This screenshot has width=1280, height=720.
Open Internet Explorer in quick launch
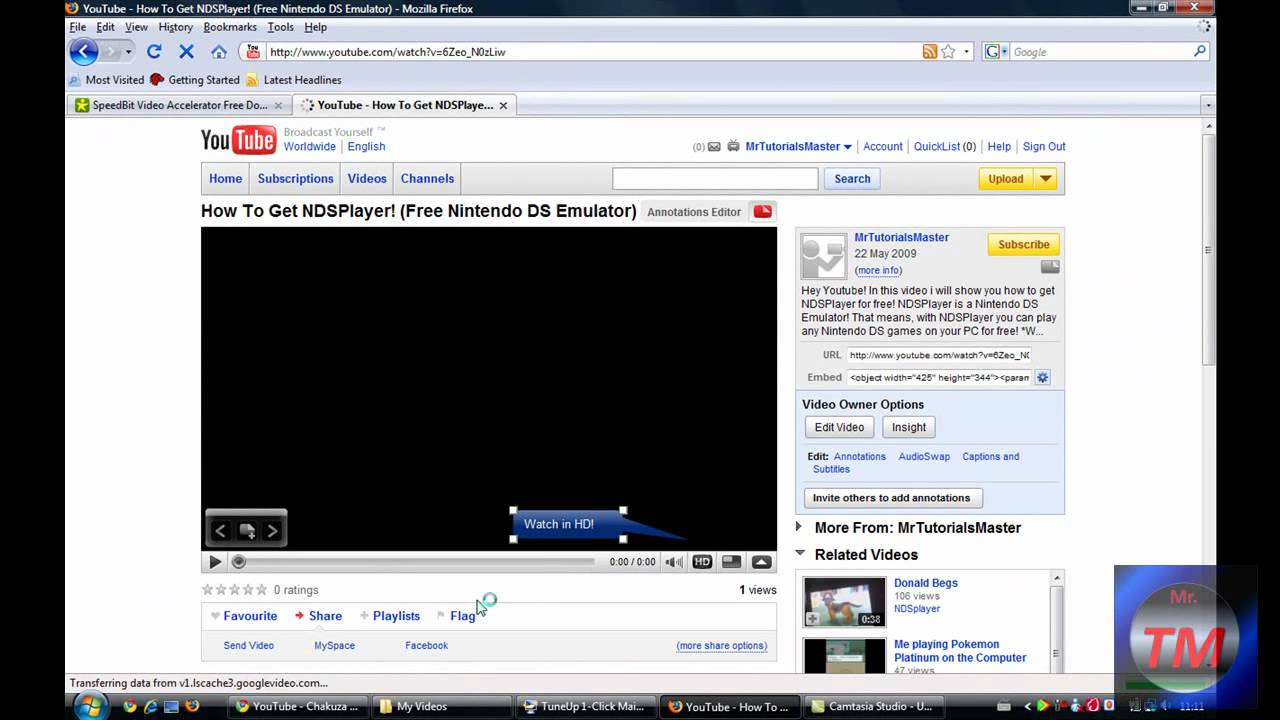coord(151,706)
